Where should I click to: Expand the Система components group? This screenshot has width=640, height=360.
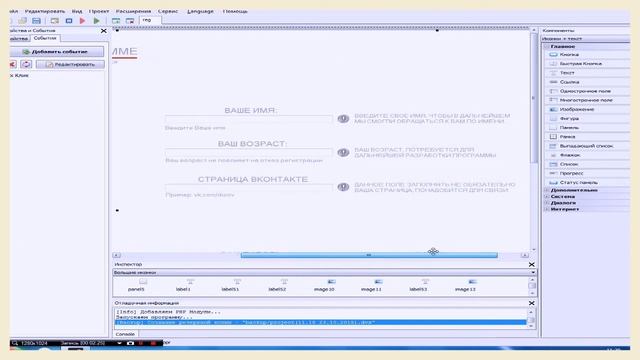tap(547, 196)
